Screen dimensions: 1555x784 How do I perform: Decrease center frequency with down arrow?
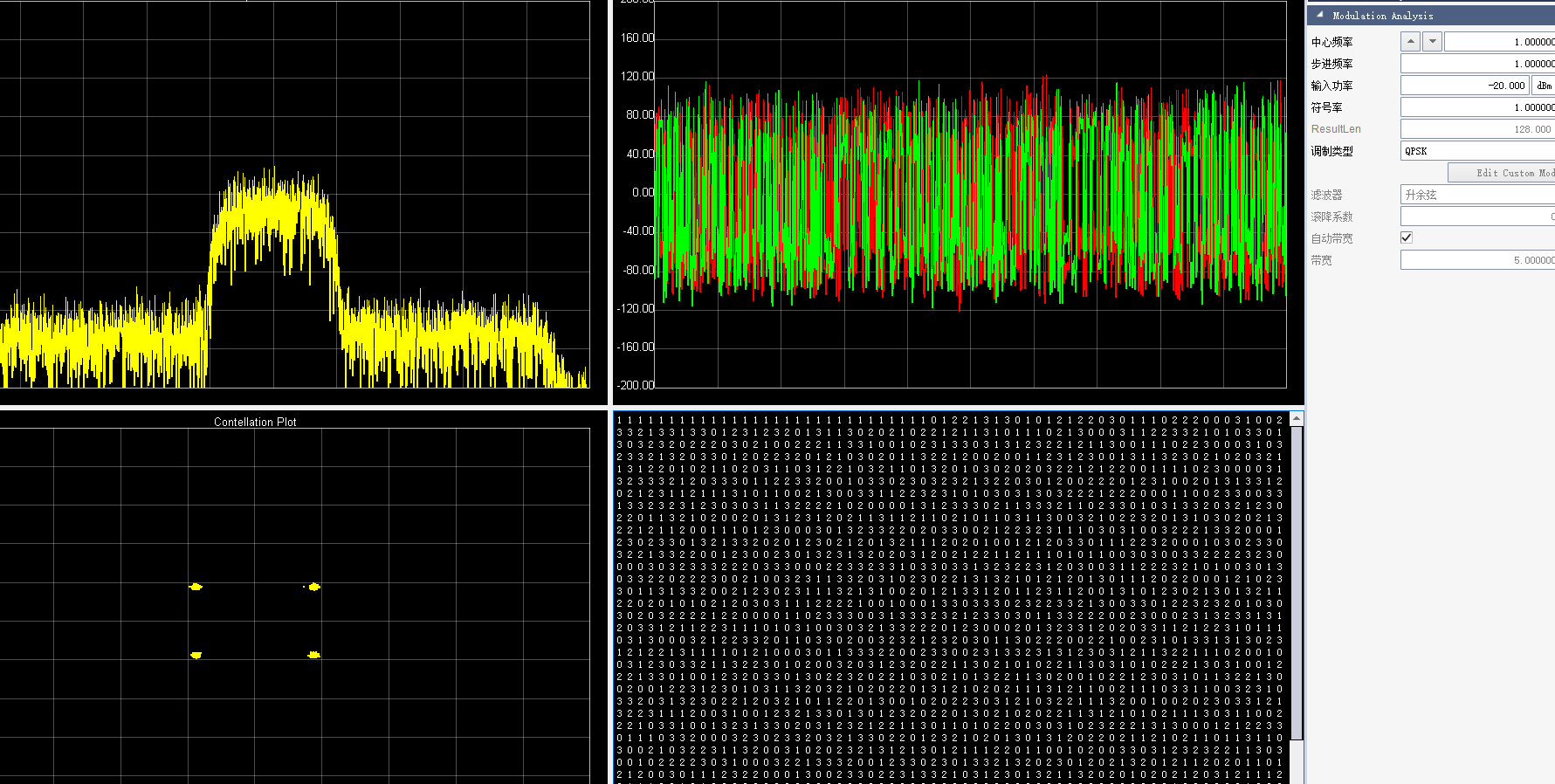pos(1433,41)
